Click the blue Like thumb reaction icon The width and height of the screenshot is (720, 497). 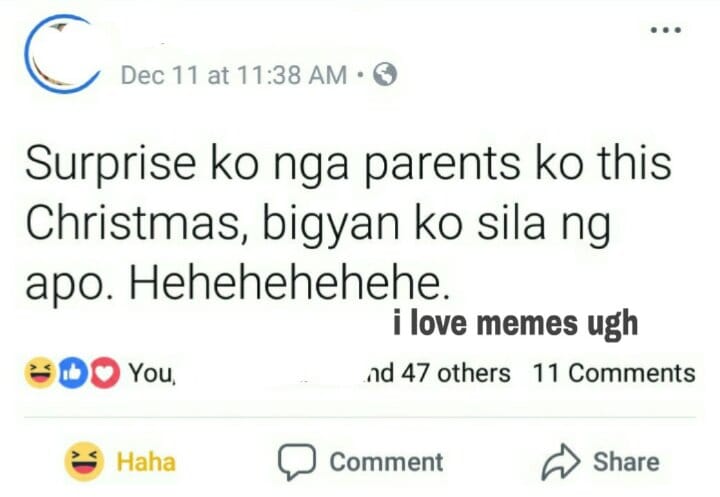click(x=73, y=373)
